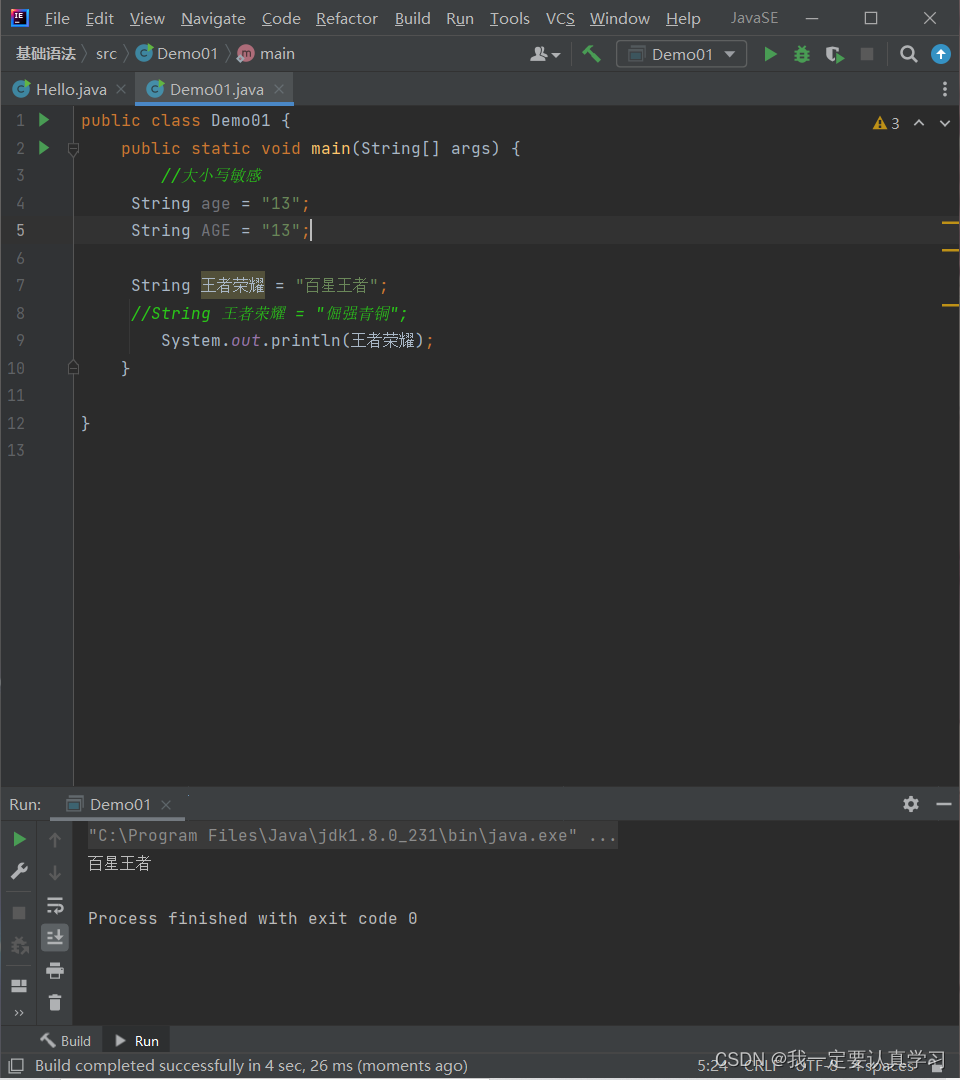Open the user account icon menu

(545, 54)
